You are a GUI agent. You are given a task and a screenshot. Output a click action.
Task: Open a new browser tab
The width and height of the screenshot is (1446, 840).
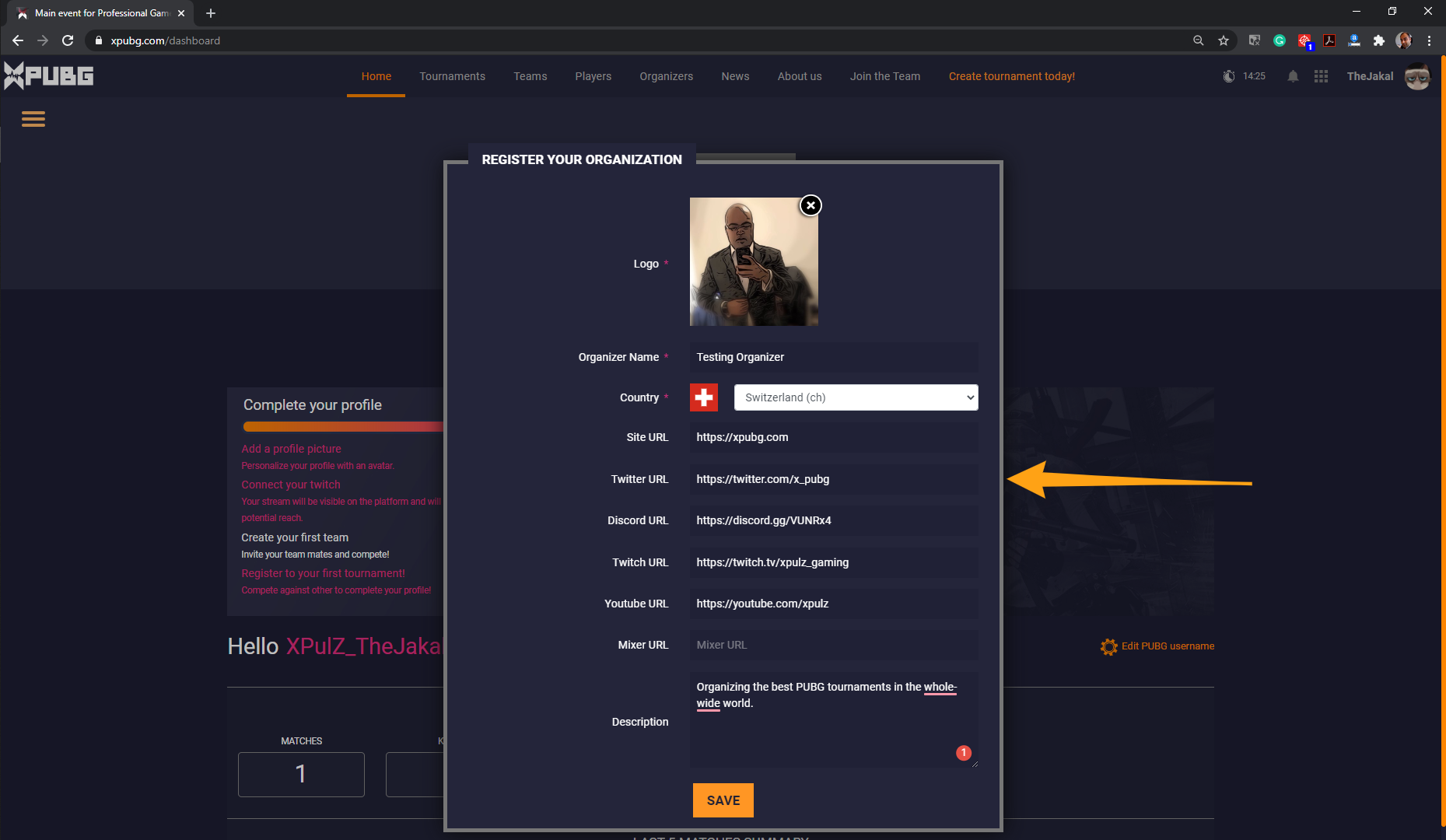(x=211, y=13)
